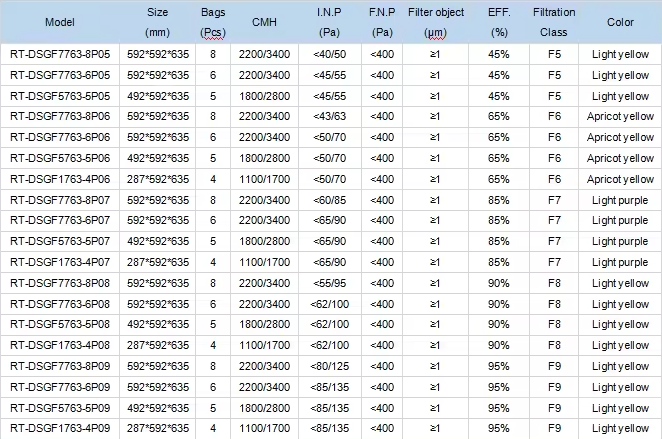The height and width of the screenshot is (439, 662).
Task: Click 85% efficiency in RT-DSGF7763-8P07 row
Action: tap(499, 200)
